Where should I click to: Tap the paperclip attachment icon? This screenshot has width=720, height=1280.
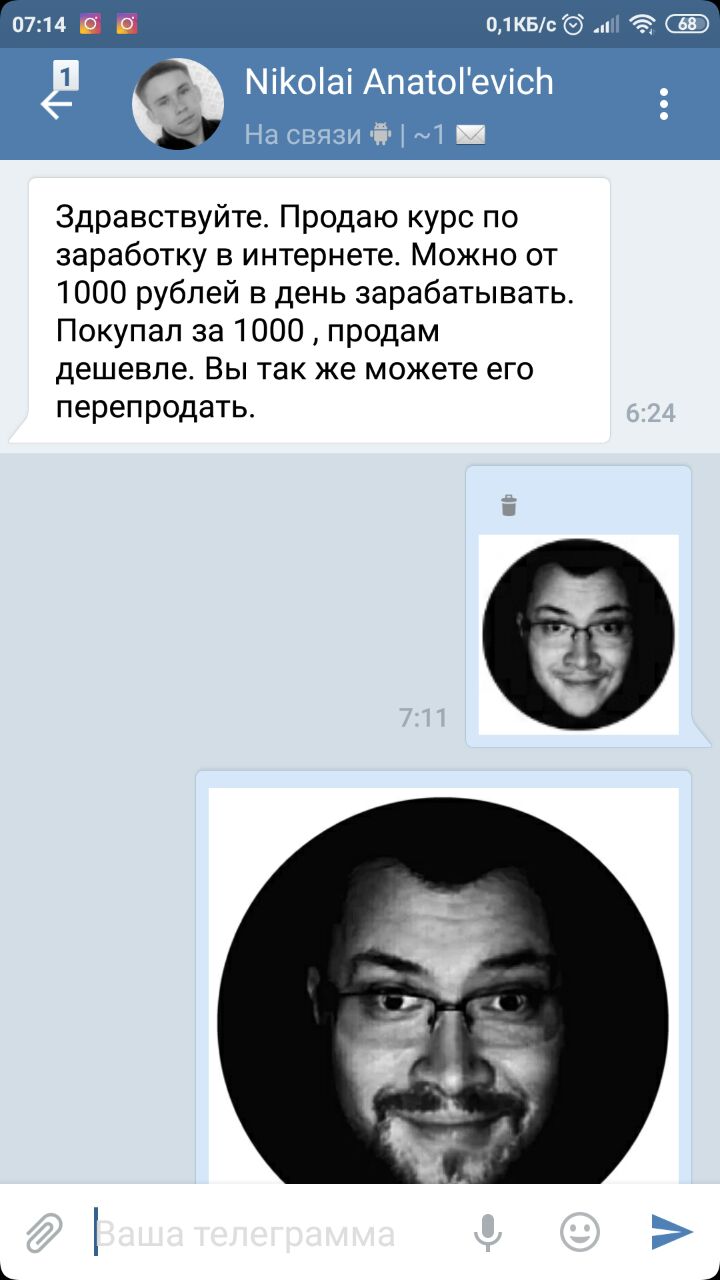(x=44, y=1233)
